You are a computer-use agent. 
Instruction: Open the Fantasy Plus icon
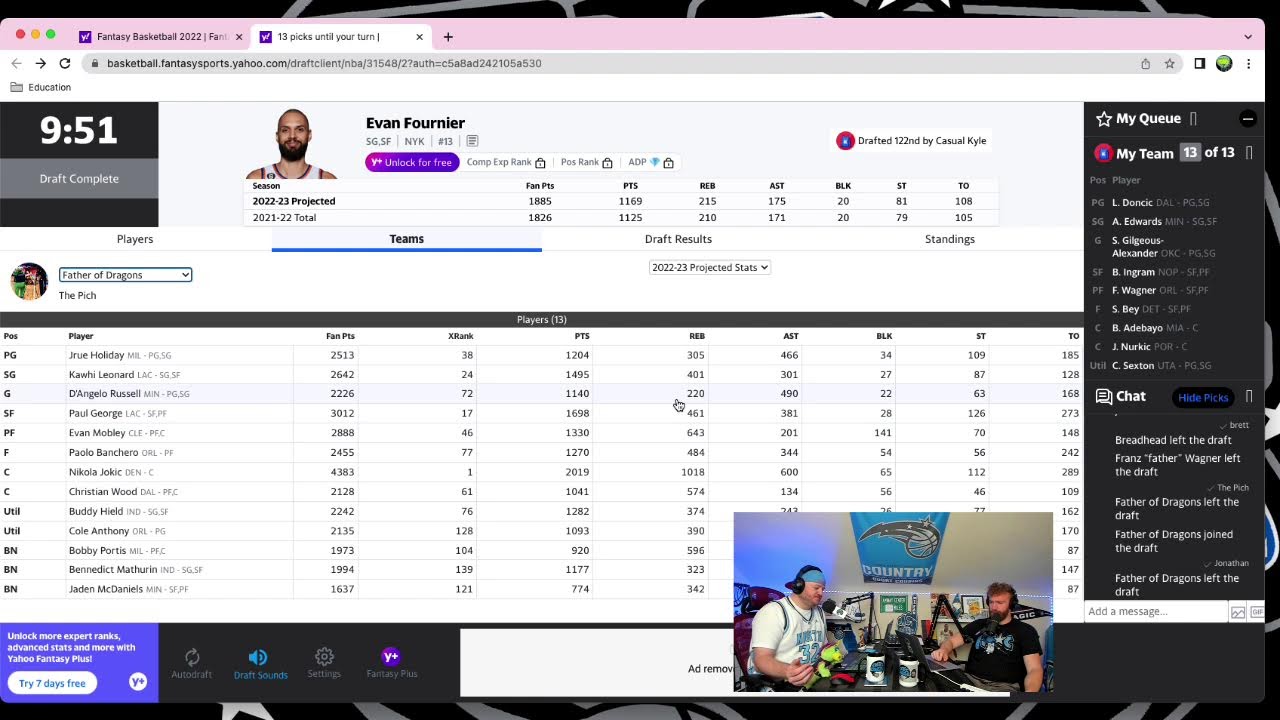(391, 657)
